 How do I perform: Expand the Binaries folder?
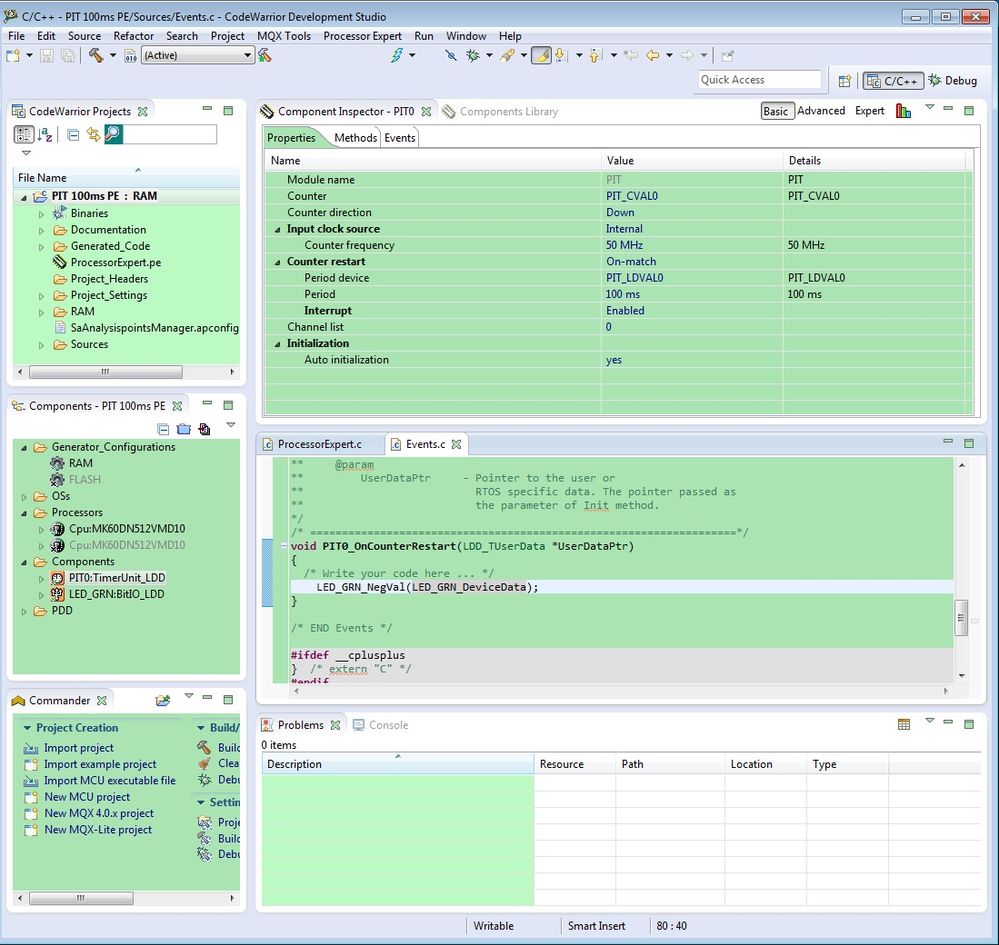(41, 213)
